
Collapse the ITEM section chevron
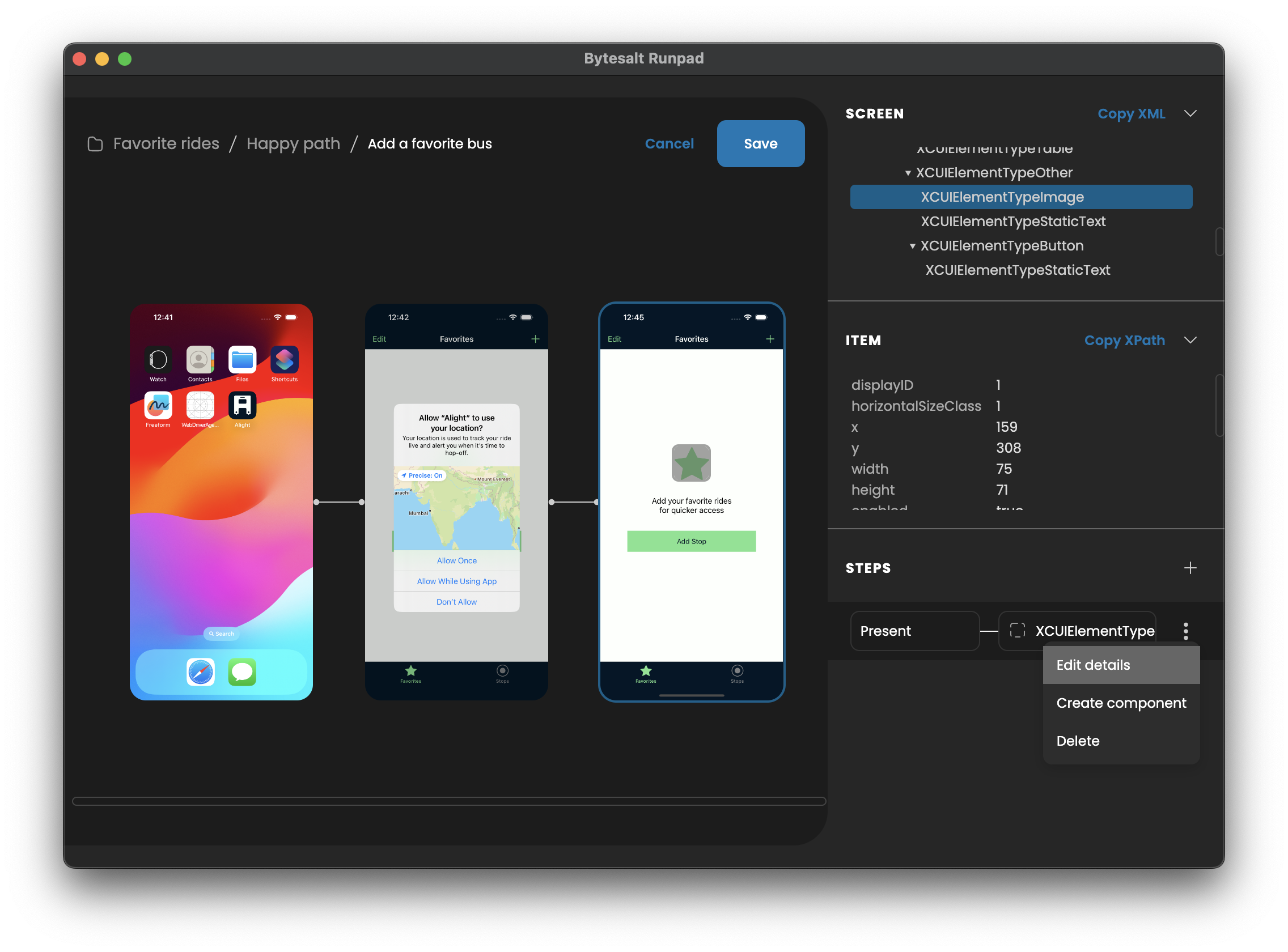[1190, 340]
